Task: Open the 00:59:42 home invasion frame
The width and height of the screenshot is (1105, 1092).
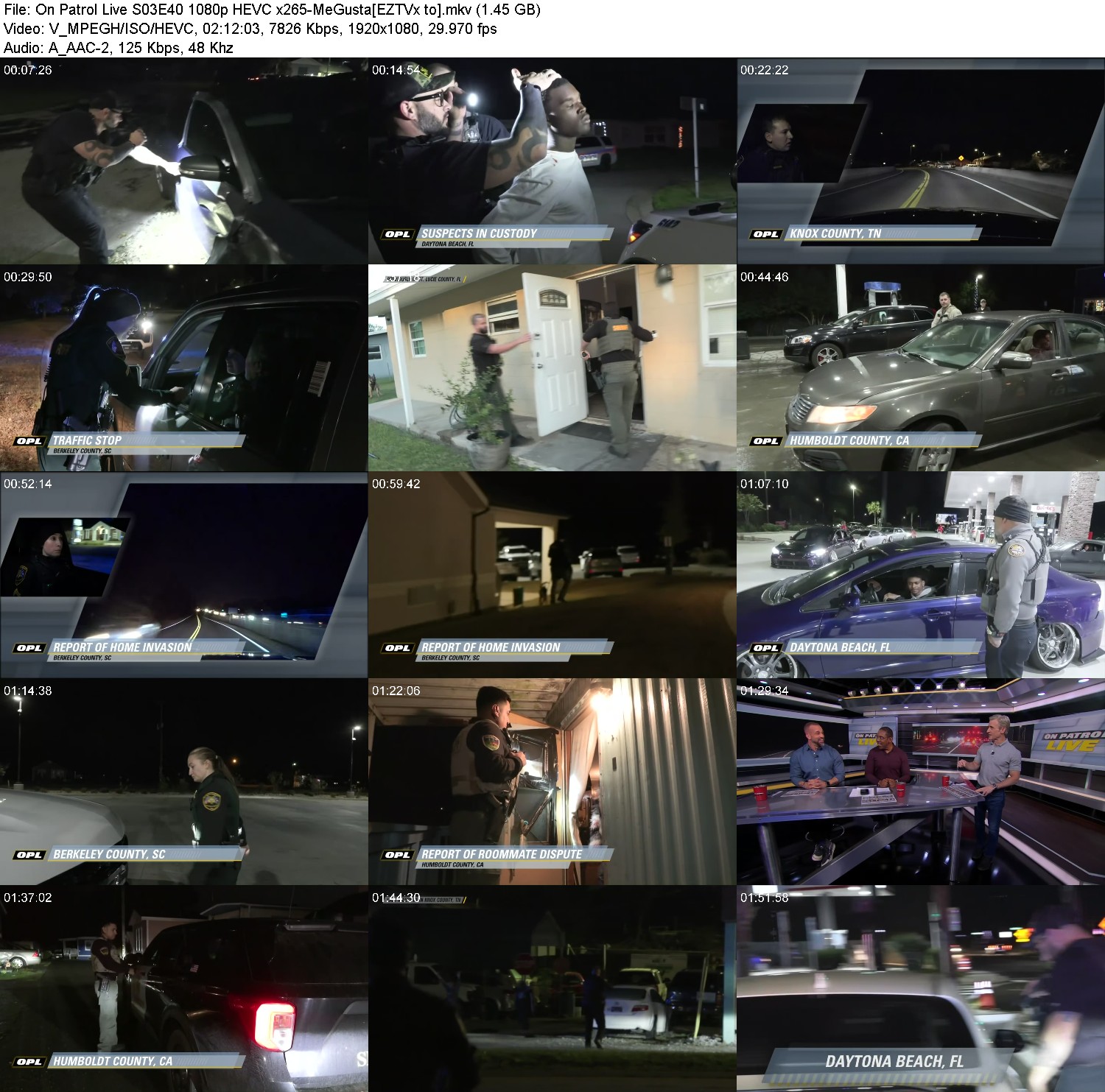Action: (552, 575)
